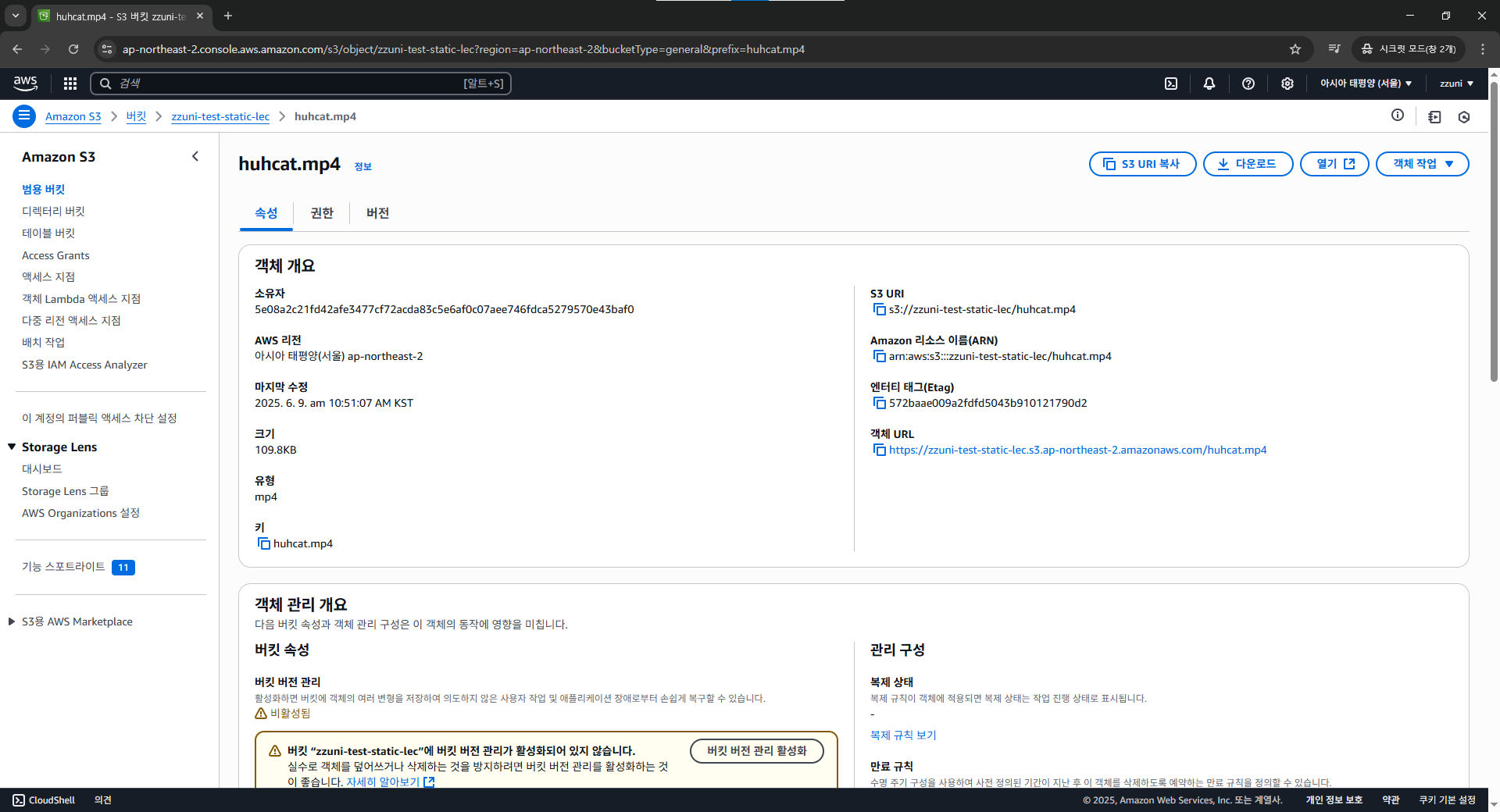The width and height of the screenshot is (1500, 812).
Task: Open the AWS services grid menu
Action: coord(70,84)
